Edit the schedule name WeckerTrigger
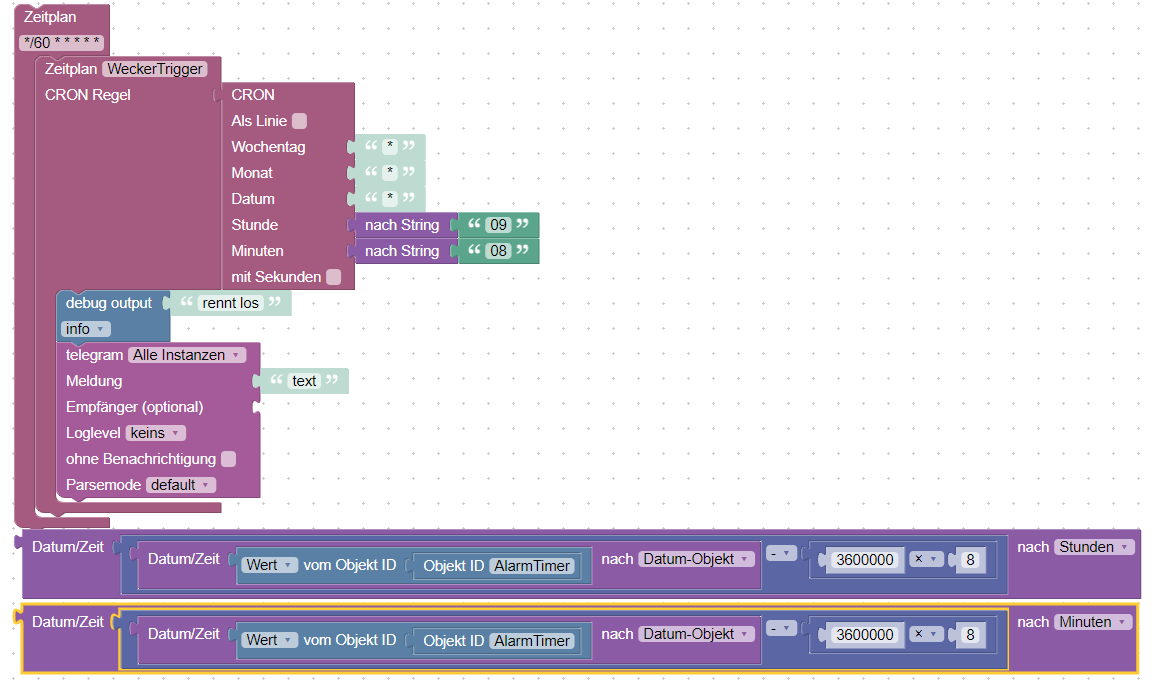This screenshot has height=688, width=1158. point(155,69)
